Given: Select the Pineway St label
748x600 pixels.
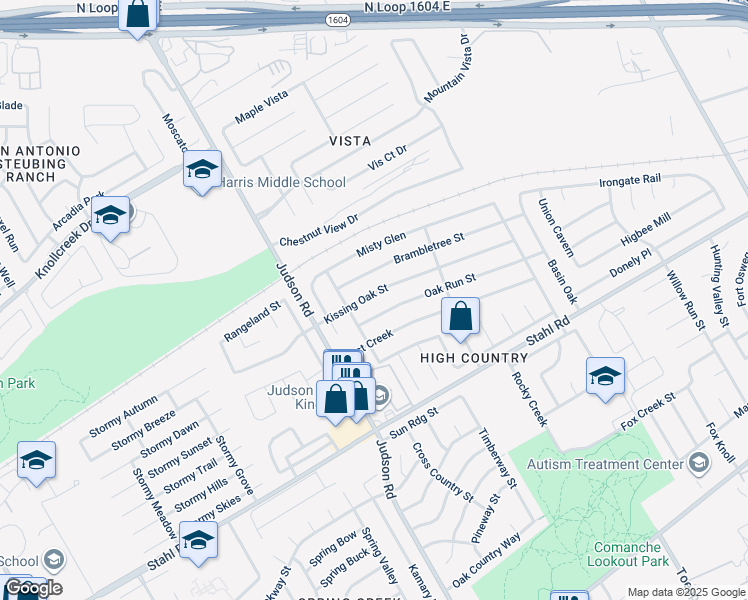Looking at the screenshot, I should [486, 518].
